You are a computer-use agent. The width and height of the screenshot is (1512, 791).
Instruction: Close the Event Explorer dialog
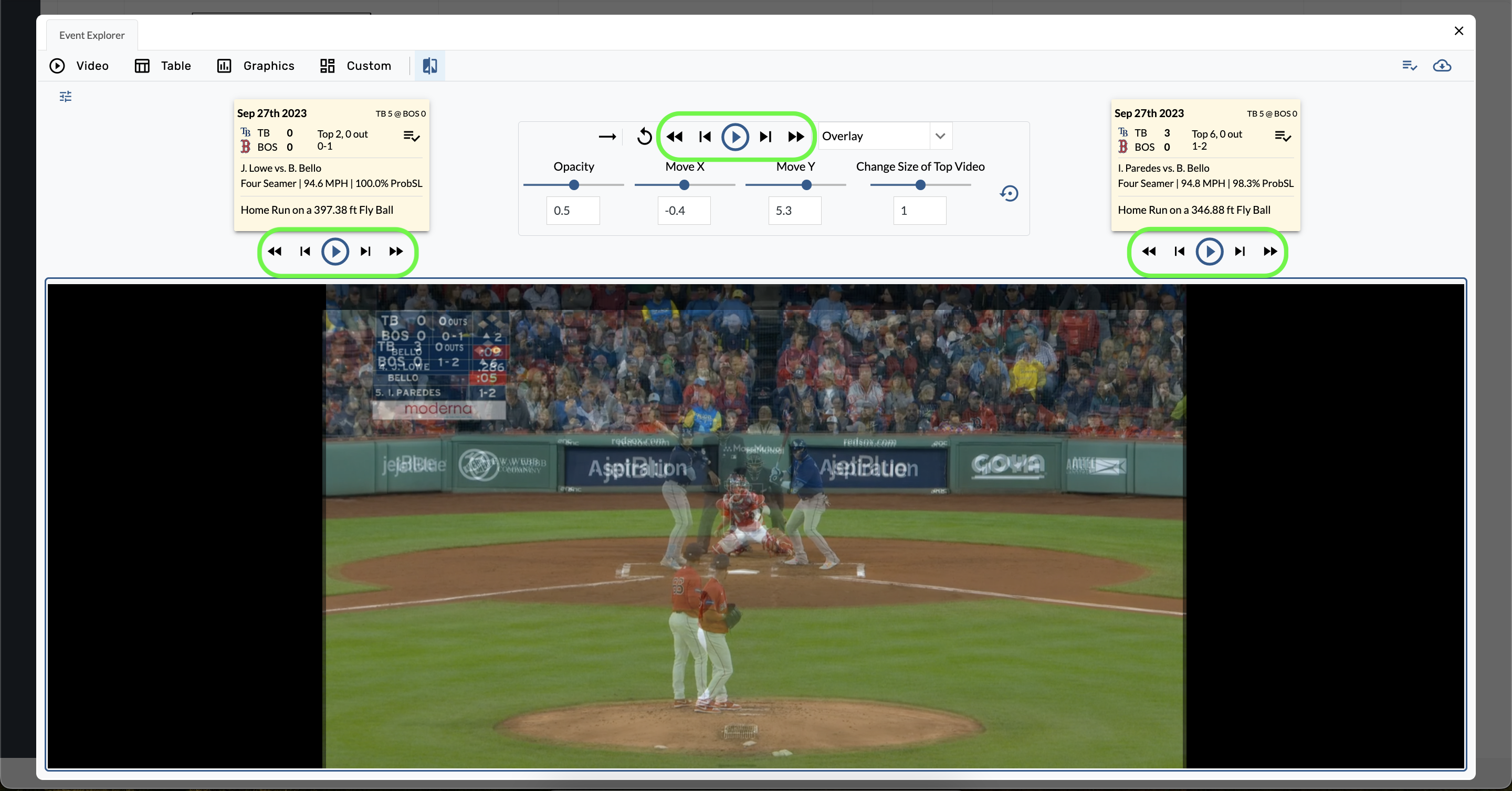click(x=1458, y=30)
